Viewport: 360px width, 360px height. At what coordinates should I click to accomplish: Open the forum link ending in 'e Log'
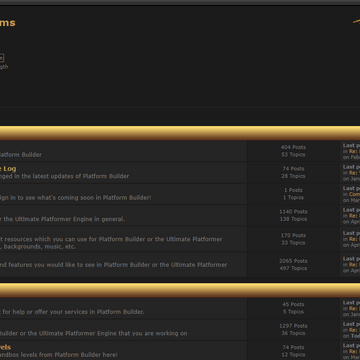(x=8, y=169)
